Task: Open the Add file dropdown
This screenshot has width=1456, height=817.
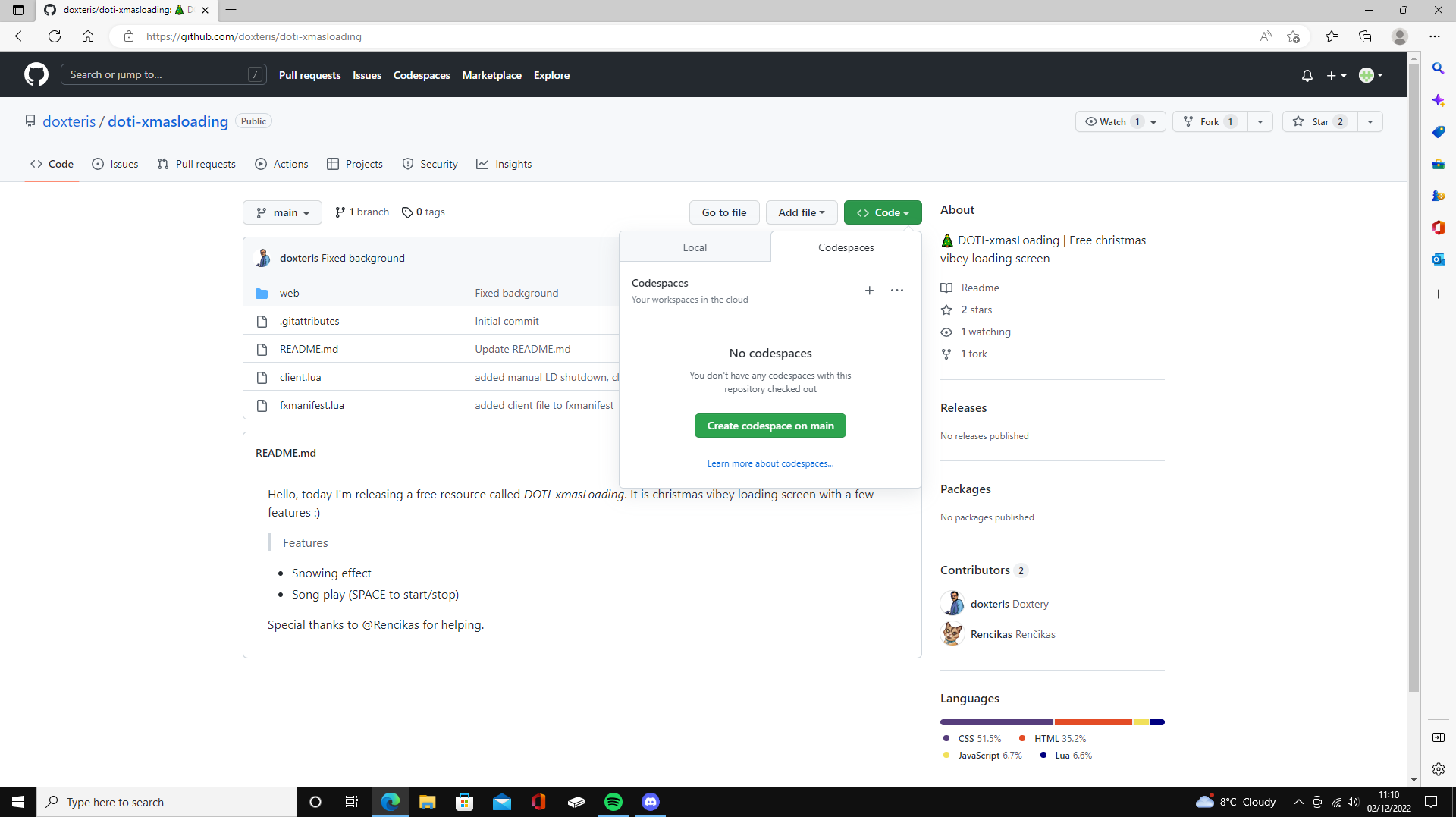Action: click(801, 212)
